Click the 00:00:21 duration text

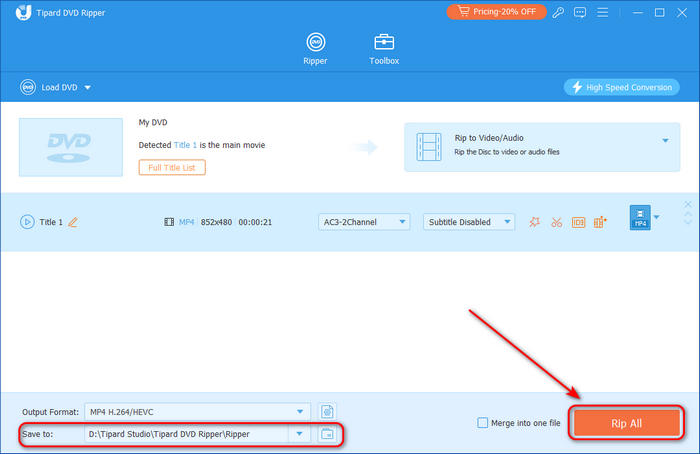click(255, 222)
